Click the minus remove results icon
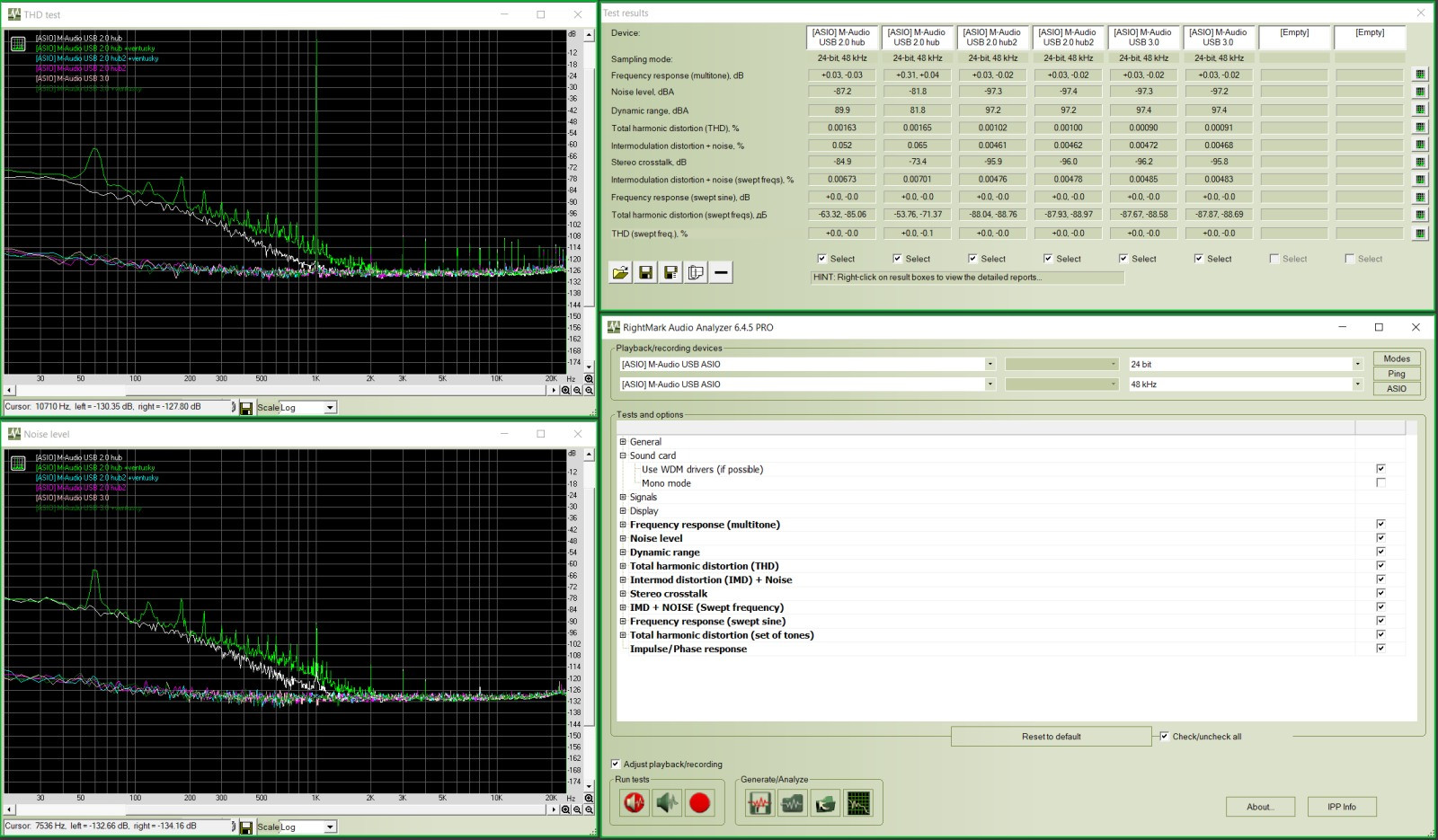The height and width of the screenshot is (840, 1438). coord(721,273)
